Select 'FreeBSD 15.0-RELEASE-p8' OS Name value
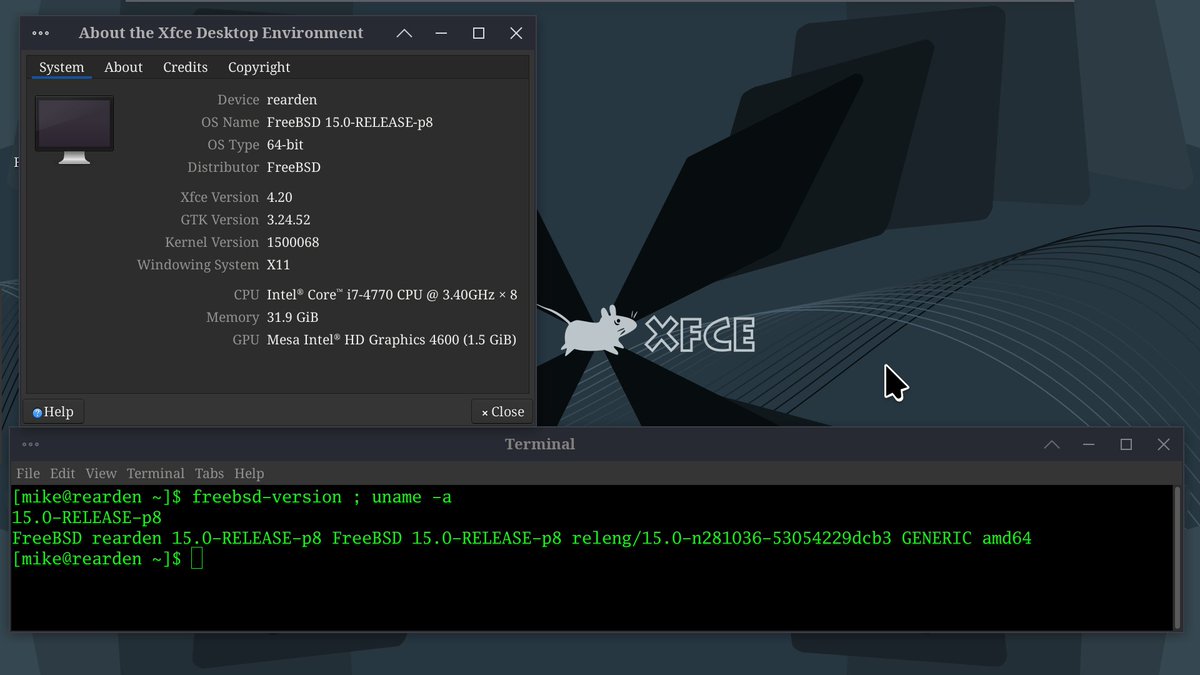 (x=350, y=122)
